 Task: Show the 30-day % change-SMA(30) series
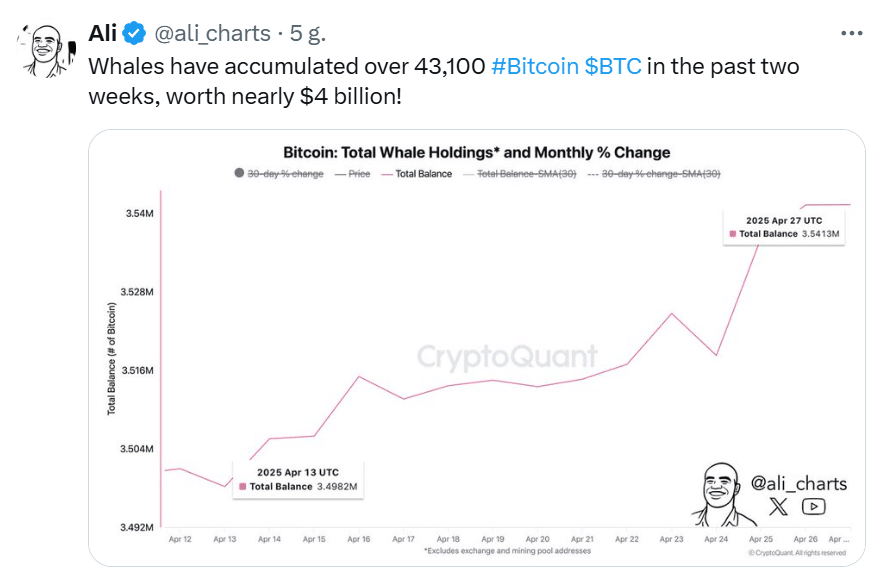pos(654,173)
